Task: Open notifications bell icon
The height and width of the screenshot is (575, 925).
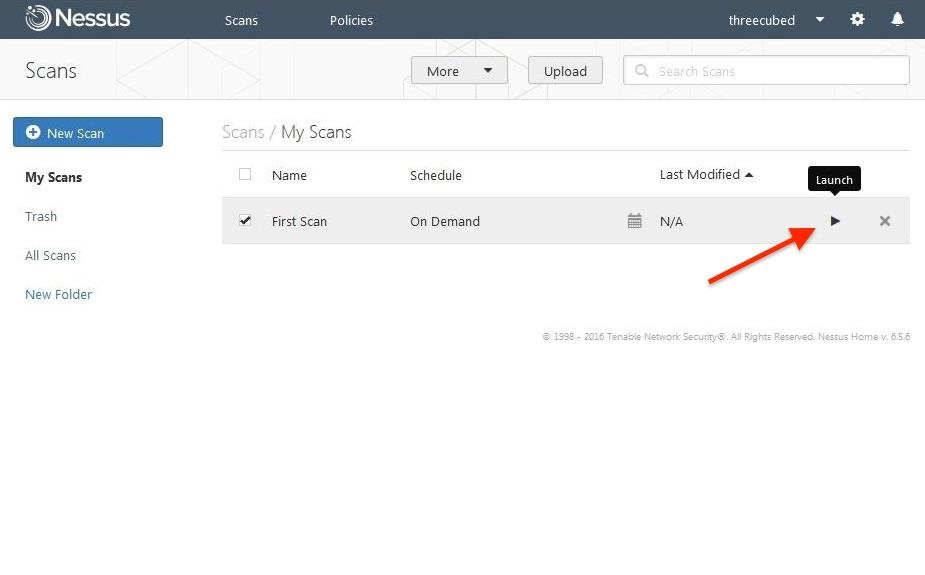Action: tap(898, 19)
